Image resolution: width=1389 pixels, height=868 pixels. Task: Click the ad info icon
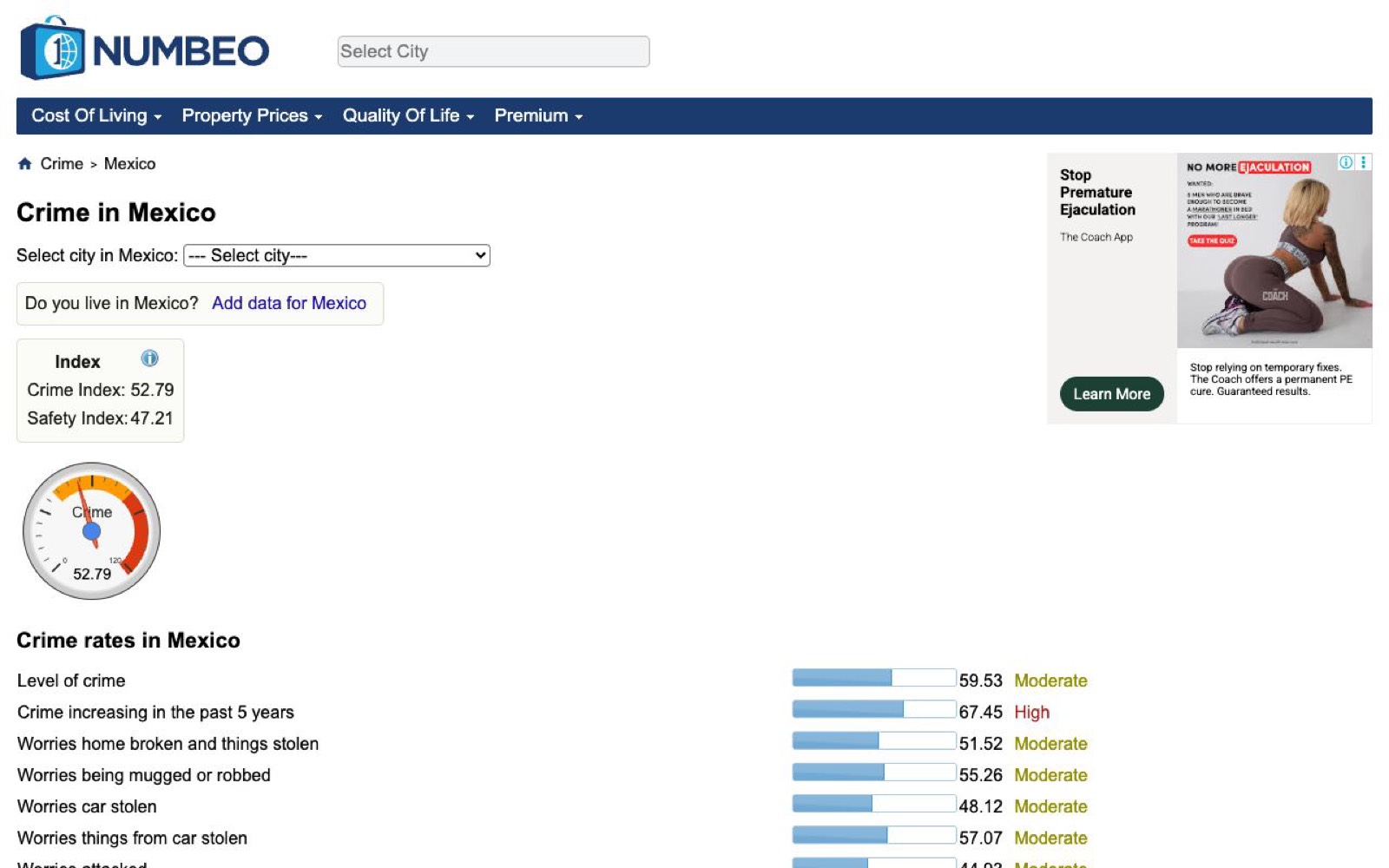pyautogui.click(x=1345, y=162)
